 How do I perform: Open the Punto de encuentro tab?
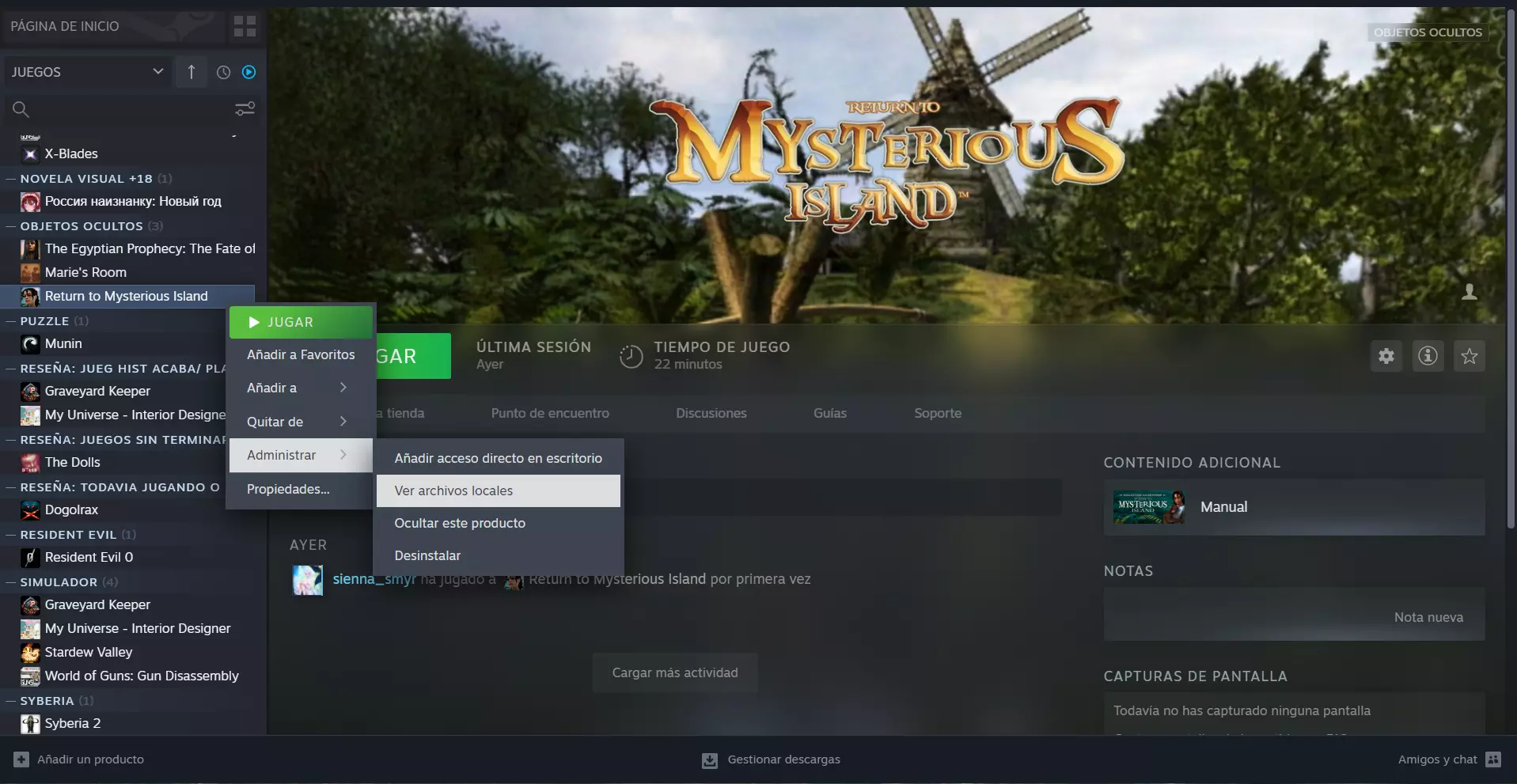[x=550, y=413]
